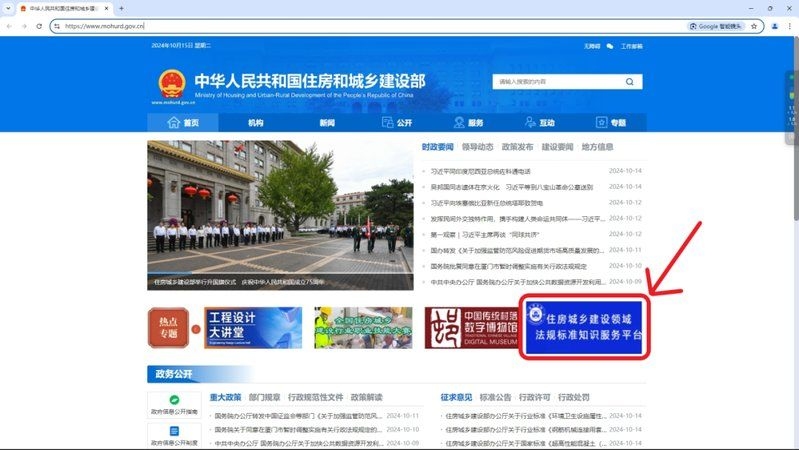Switch to the 部门规章 tab
Image resolution: width=799 pixels, height=450 pixels.
click(x=264, y=398)
